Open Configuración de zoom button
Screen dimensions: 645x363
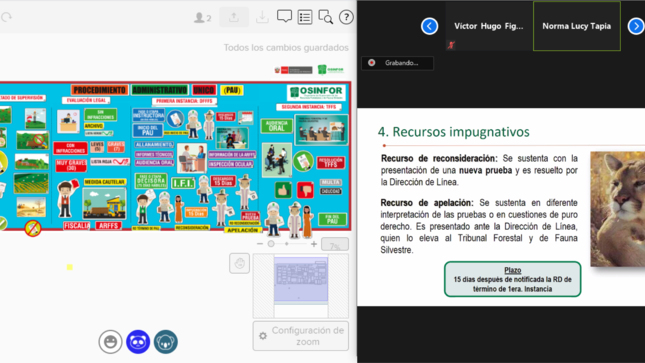click(x=301, y=336)
